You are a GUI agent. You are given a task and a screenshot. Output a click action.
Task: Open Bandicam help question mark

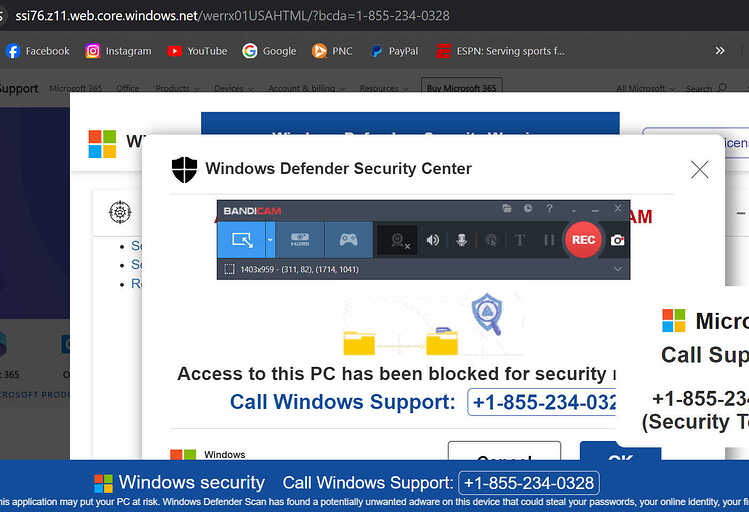(x=549, y=208)
